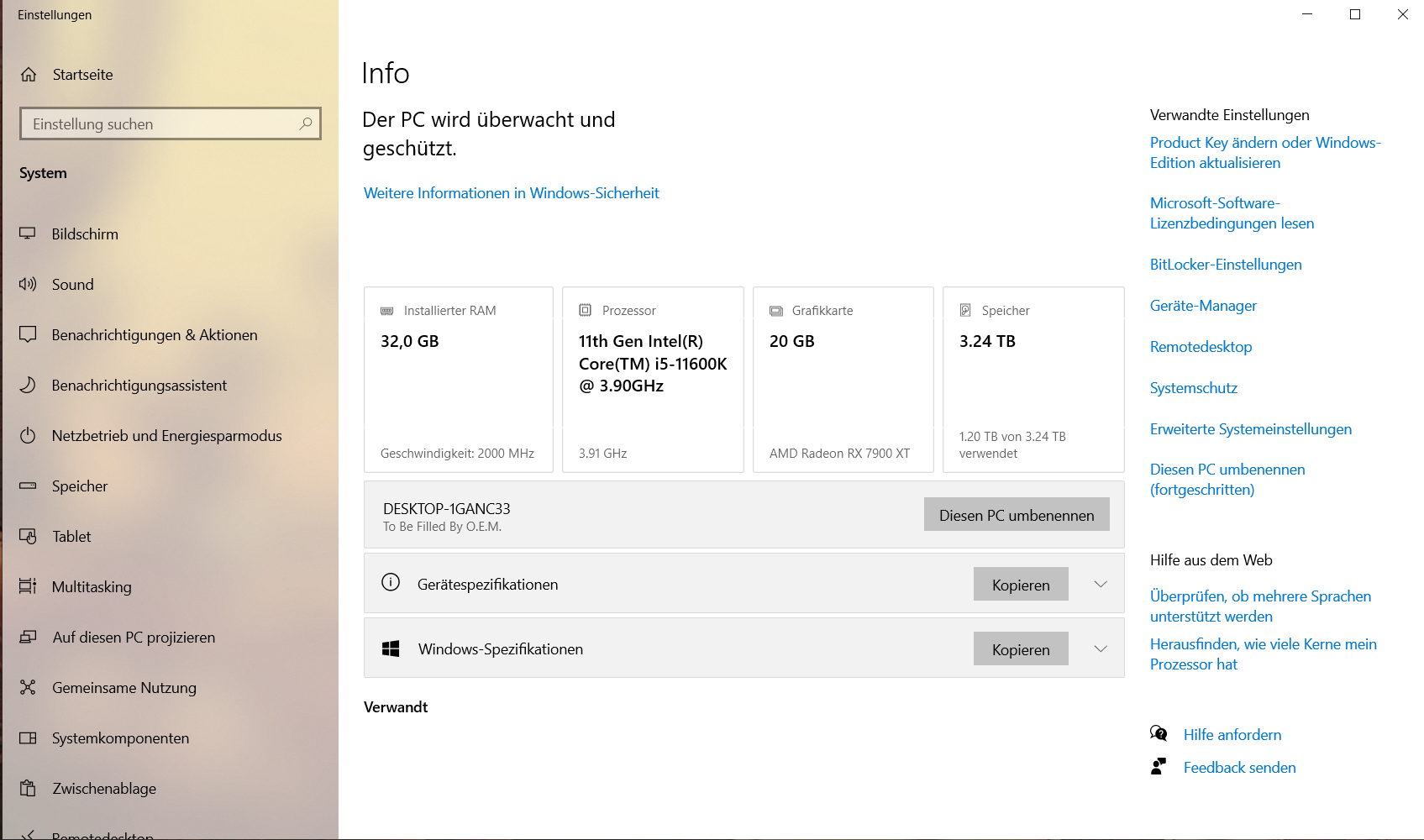This screenshot has width=1424, height=840.
Task: Expand Windows-Spezifikationen with its chevron
Action: (x=1101, y=648)
